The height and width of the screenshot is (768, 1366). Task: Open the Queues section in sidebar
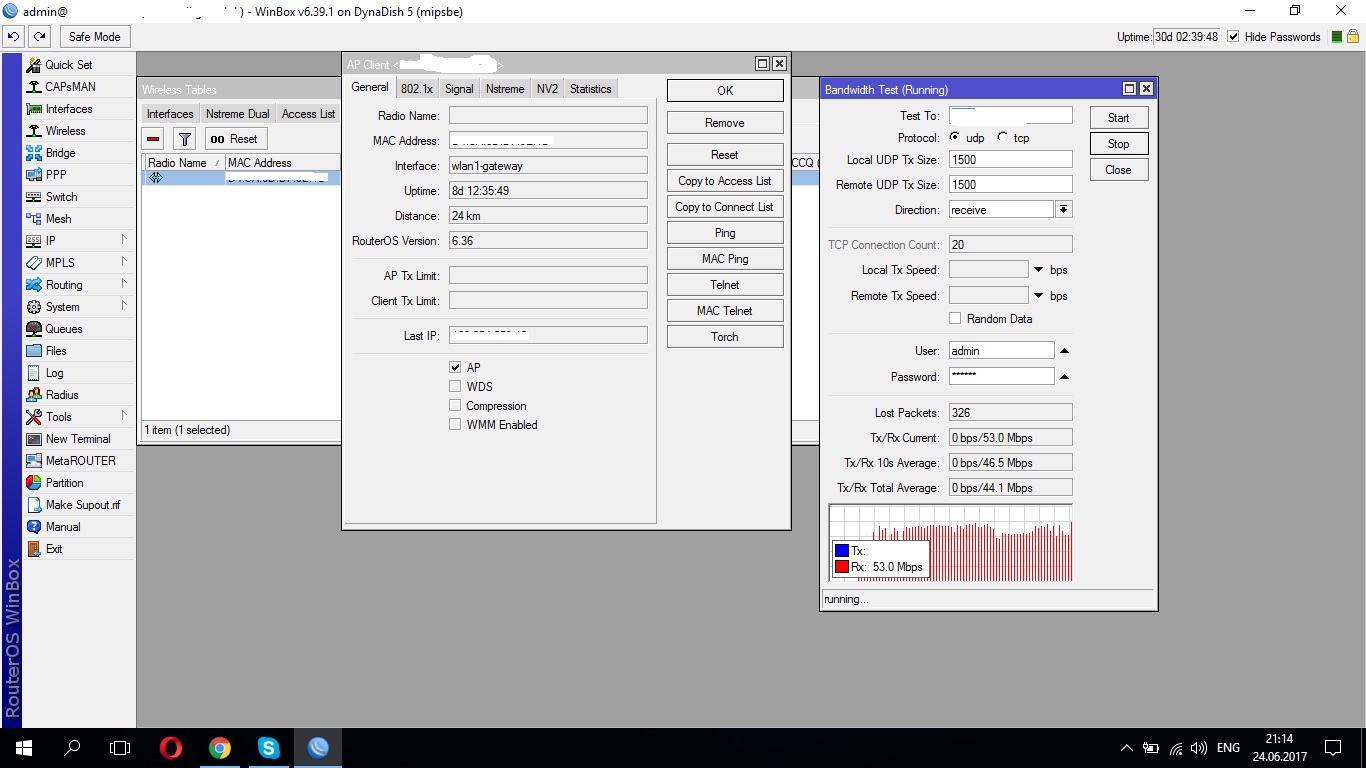point(63,329)
